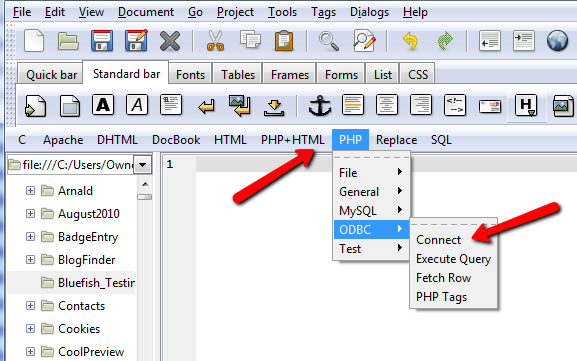
Task: Open the file path dropdown arrow
Action: click(x=142, y=164)
